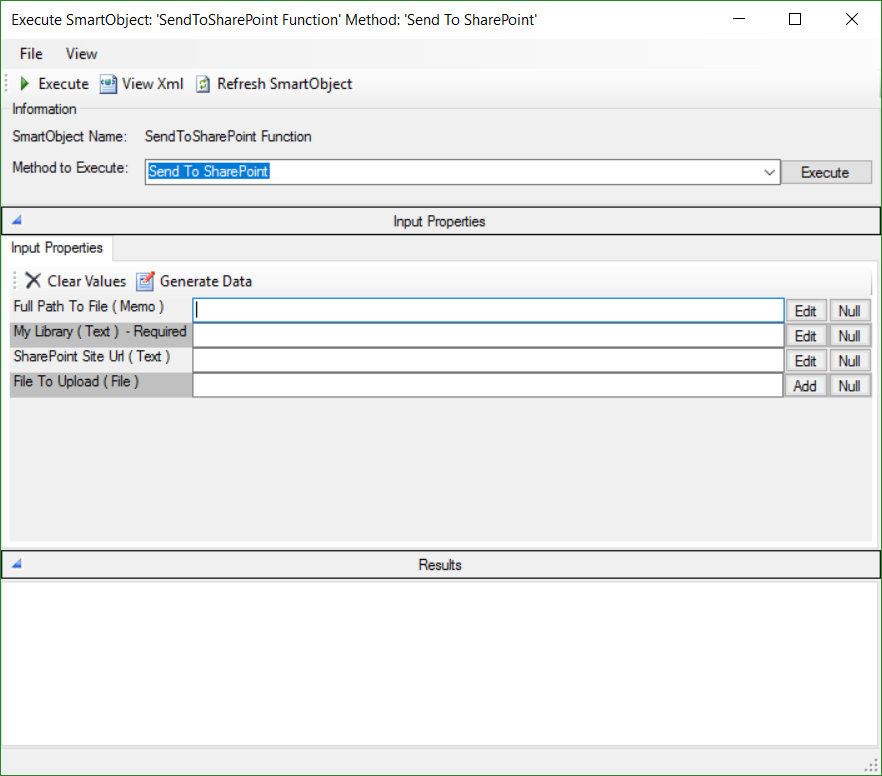Image resolution: width=882 pixels, height=776 pixels.
Task: Click the Generate Data icon
Action: point(147,281)
